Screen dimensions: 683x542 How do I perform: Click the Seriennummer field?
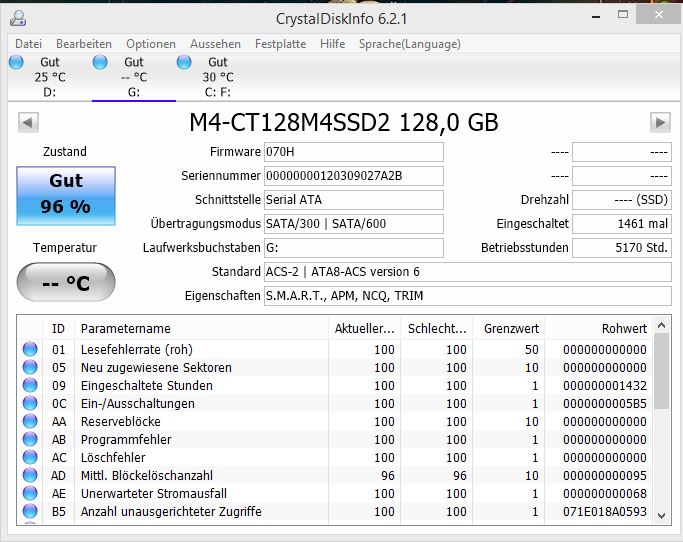(354, 176)
